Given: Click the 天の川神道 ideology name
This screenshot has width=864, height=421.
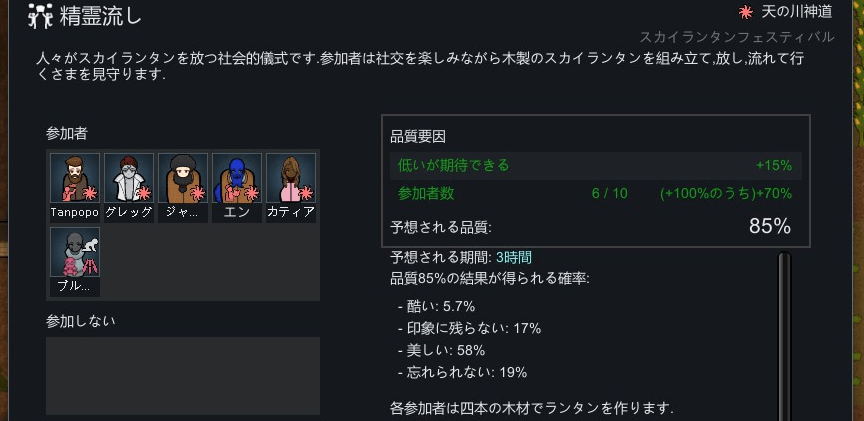Looking at the screenshot, I should [796, 12].
